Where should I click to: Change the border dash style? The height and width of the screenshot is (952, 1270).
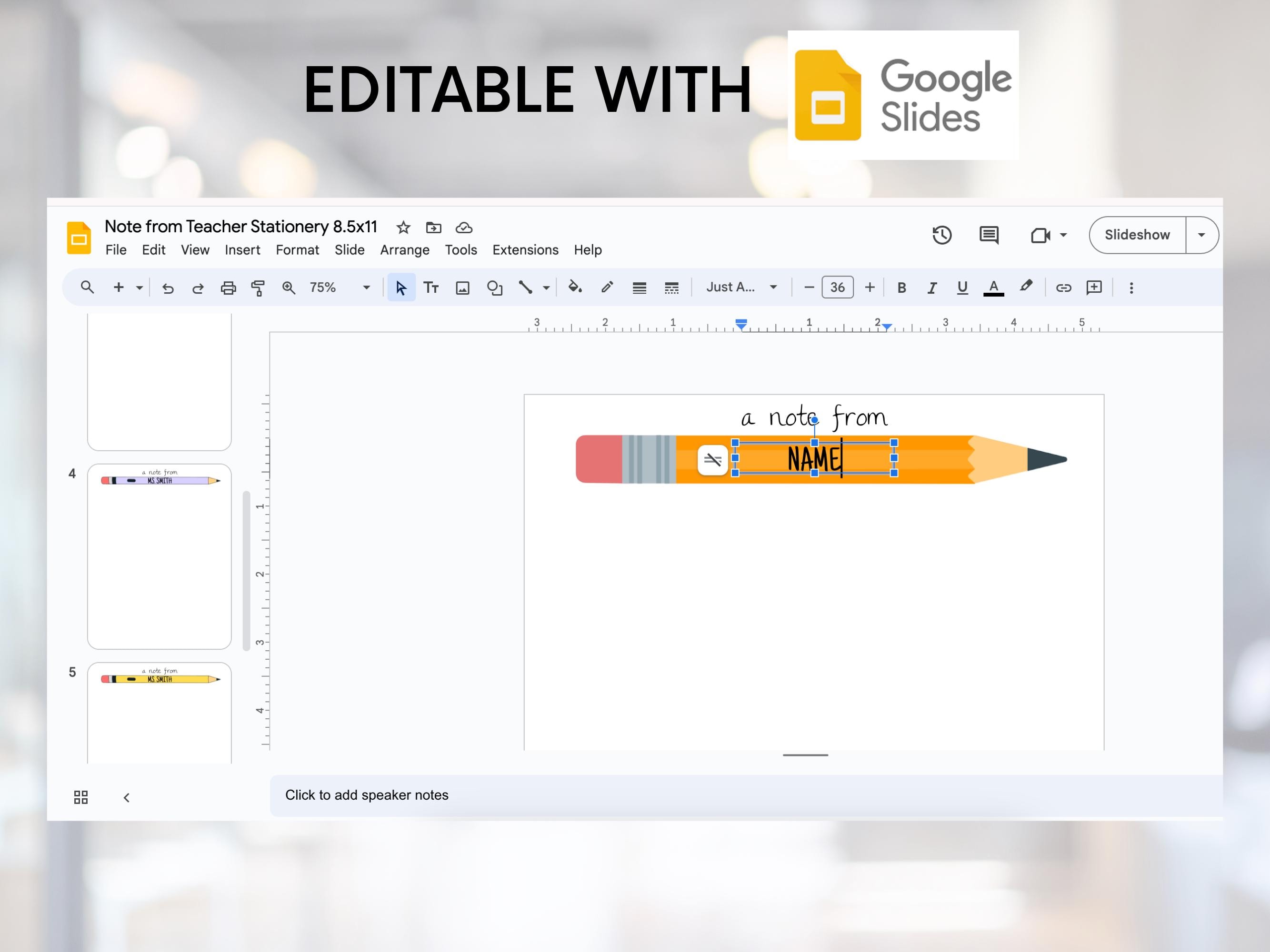(x=671, y=288)
